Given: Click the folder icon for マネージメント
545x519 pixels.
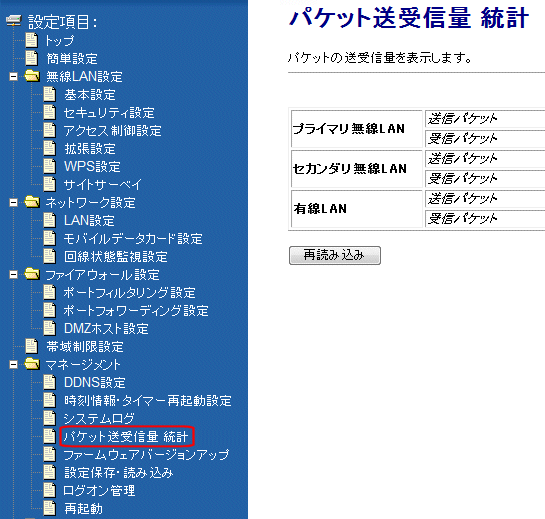Looking at the screenshot, I should (32, 364).
